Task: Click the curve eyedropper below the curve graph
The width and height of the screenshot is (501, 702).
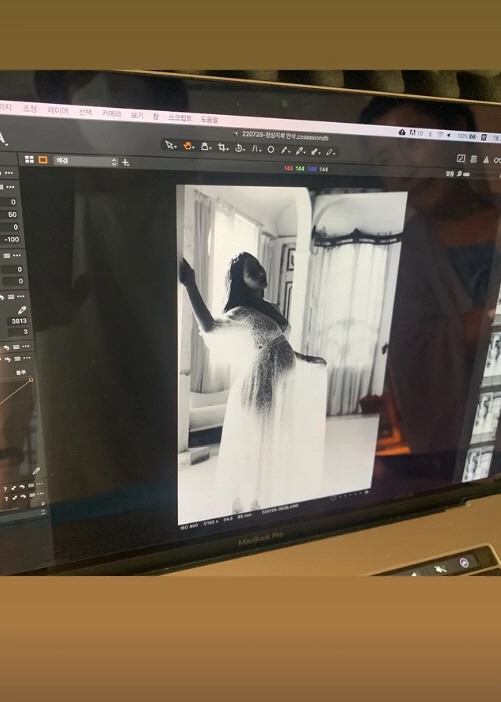Action: [x=36, y=471]
